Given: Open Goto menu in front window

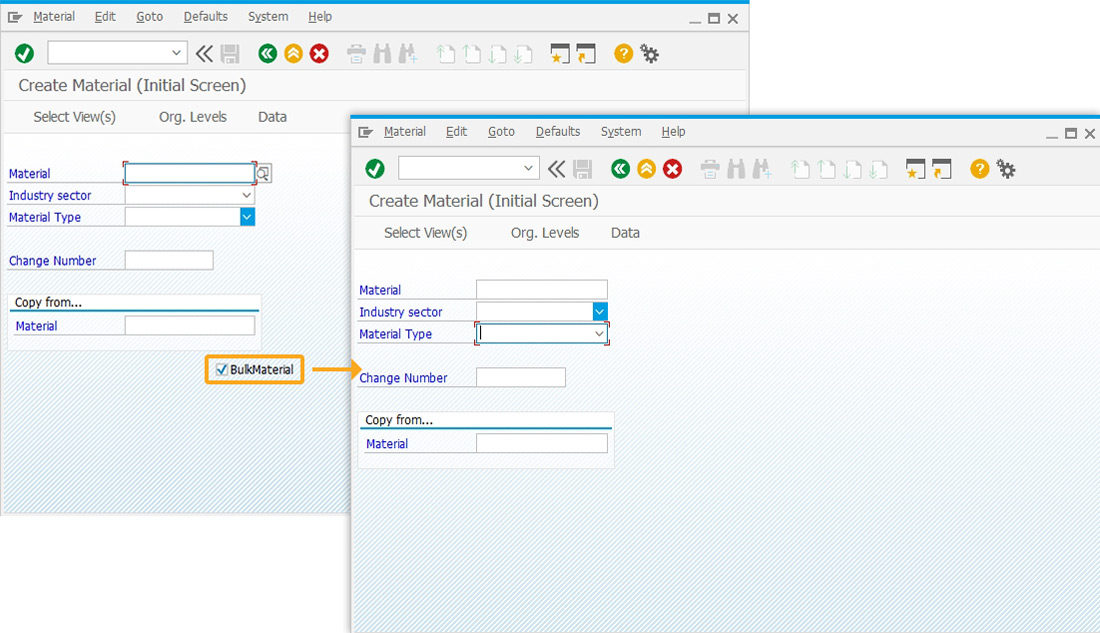Looking at the screenshot, I should pyautogui.click(x=501, y=132).
